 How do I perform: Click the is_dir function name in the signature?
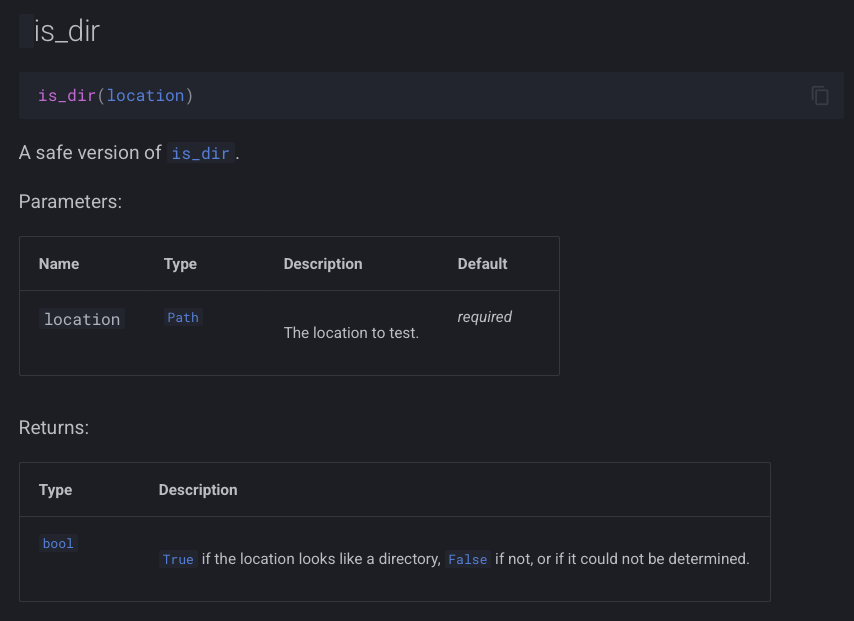point(67,96)
